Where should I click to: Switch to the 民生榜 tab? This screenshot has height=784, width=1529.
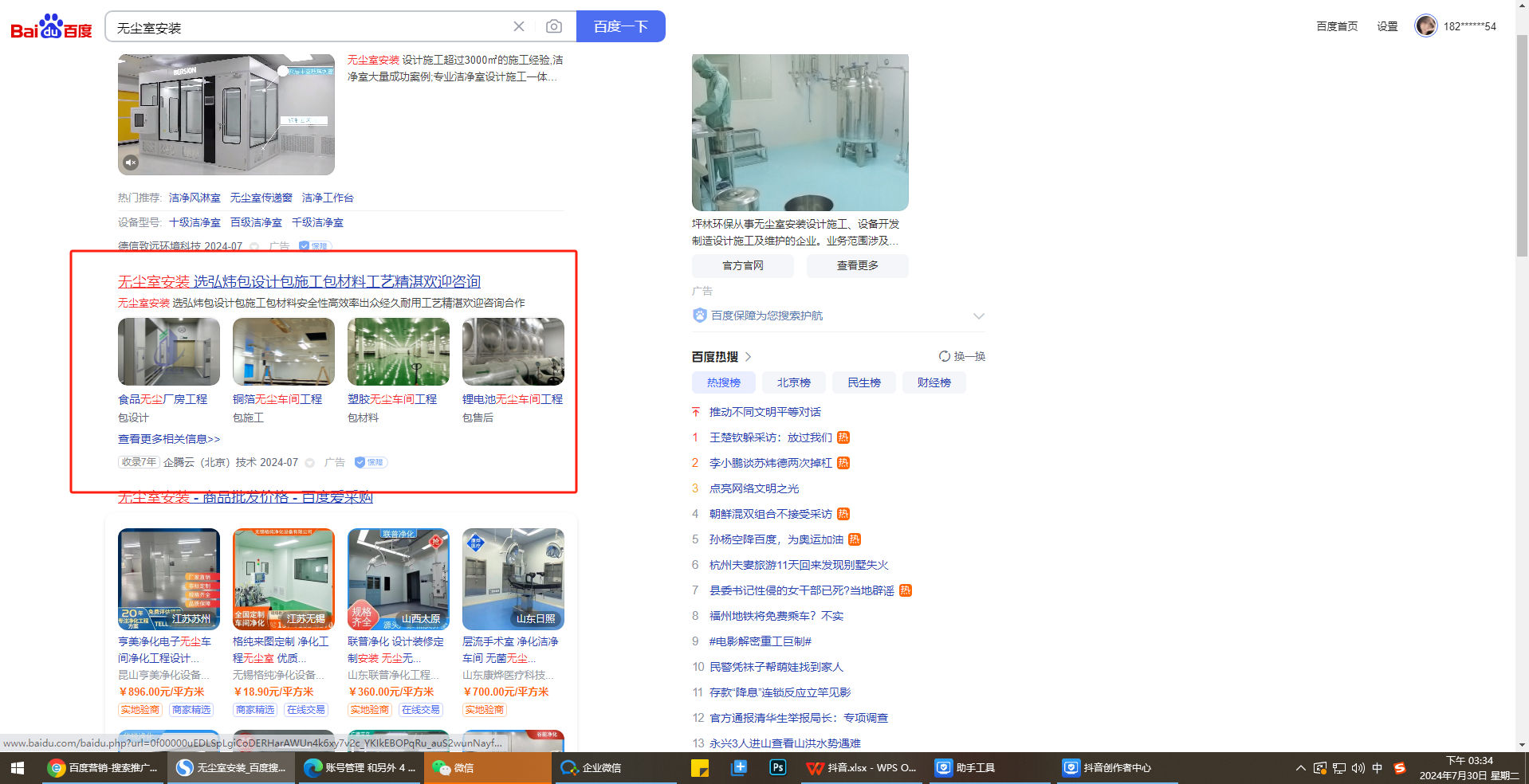864,382
